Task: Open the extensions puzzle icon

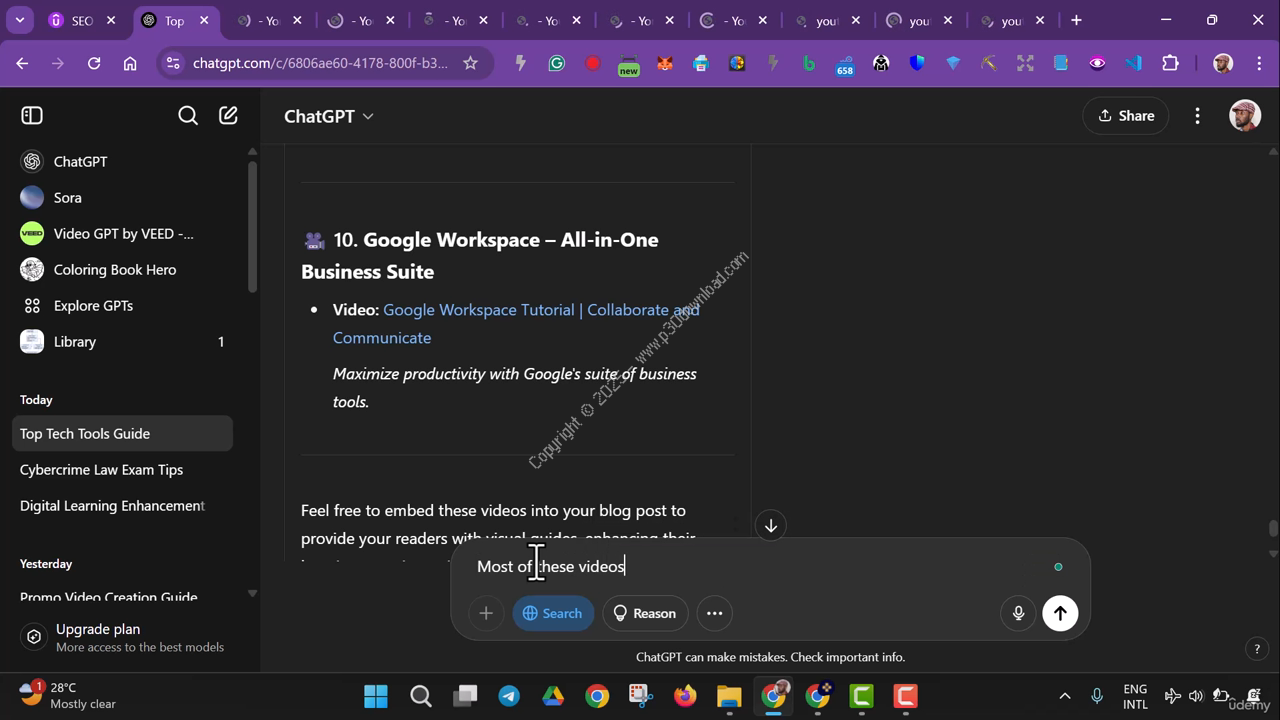Action: pos(1170,63)
